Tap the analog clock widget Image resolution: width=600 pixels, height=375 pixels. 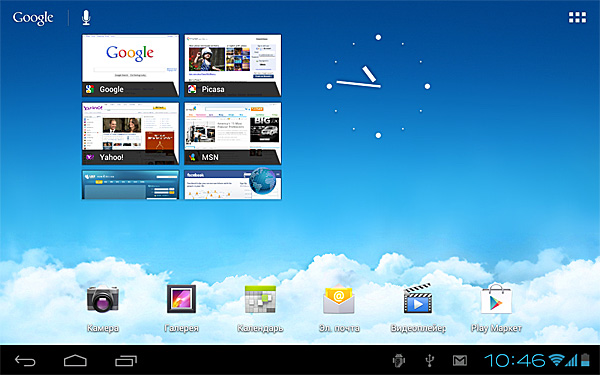click(378, 86)
